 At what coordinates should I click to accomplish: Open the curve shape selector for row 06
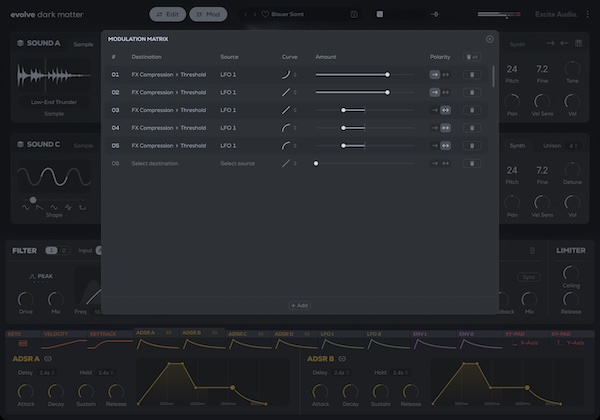click(x=289, y=163)
